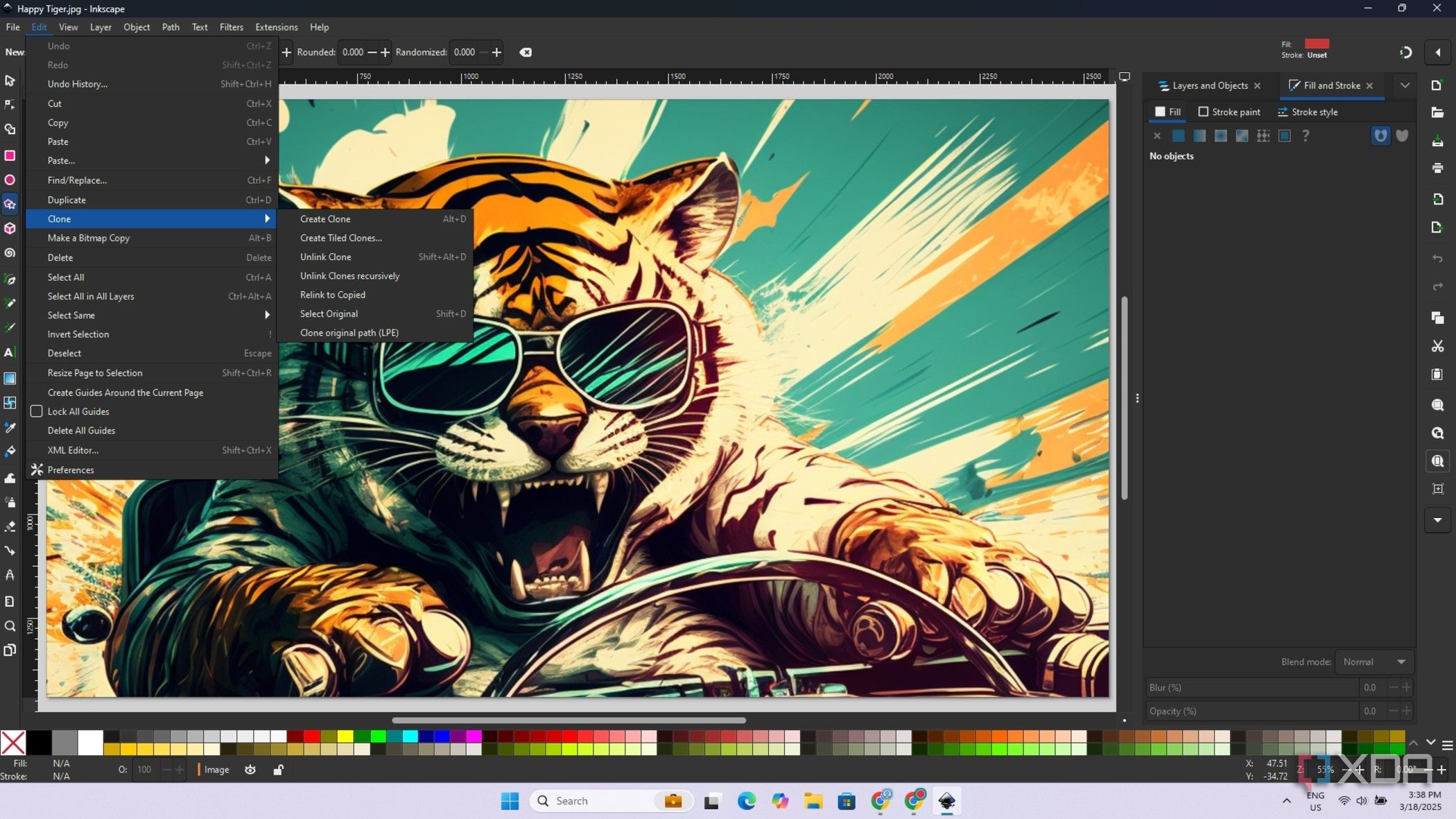Click the Print icon in command bar
The height and width of the screenshot is (819, 1456).
[1437, 168]
